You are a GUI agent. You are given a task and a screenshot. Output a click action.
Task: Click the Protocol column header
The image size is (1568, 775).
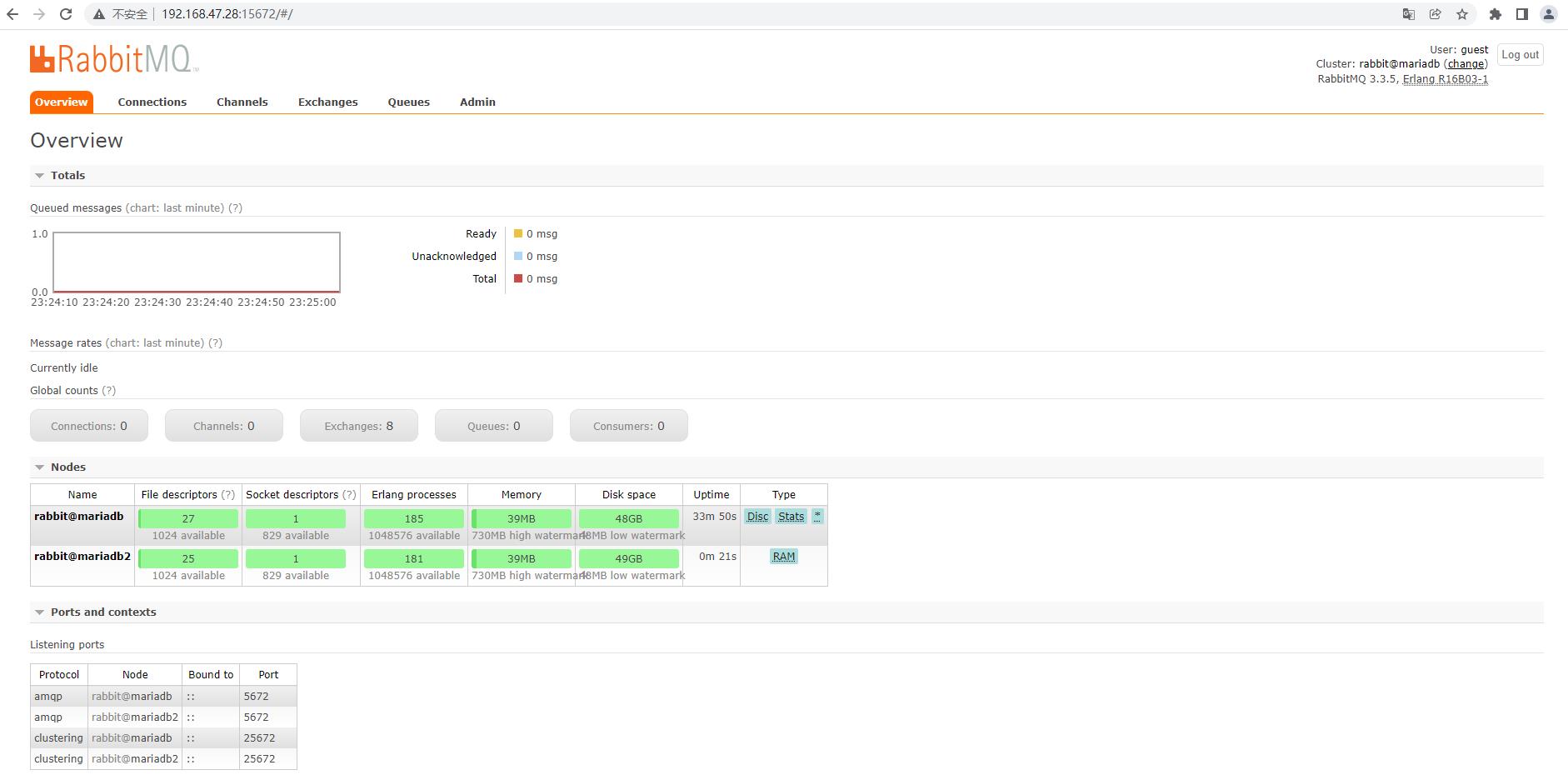(59, 675)
